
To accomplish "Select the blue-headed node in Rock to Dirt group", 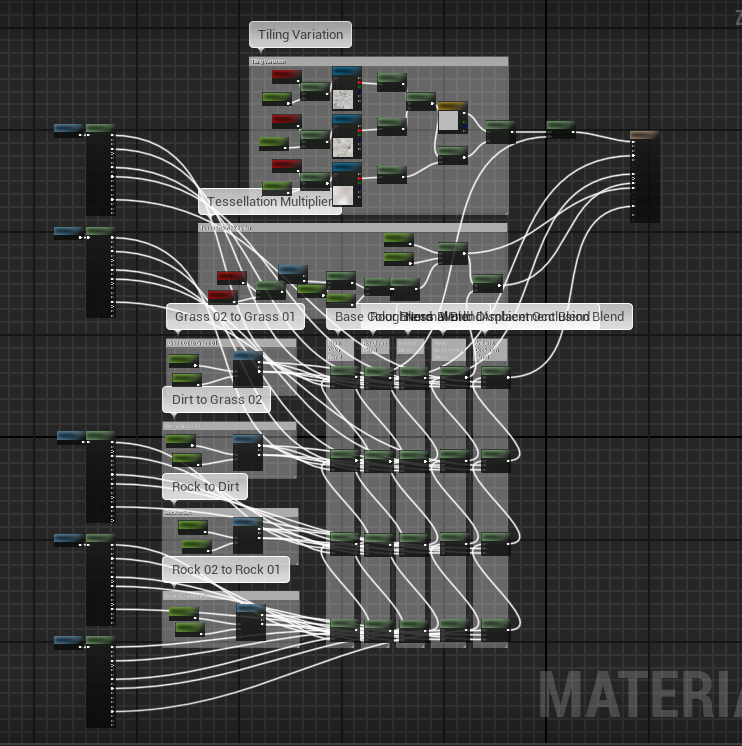I will [x=248, y=522].
